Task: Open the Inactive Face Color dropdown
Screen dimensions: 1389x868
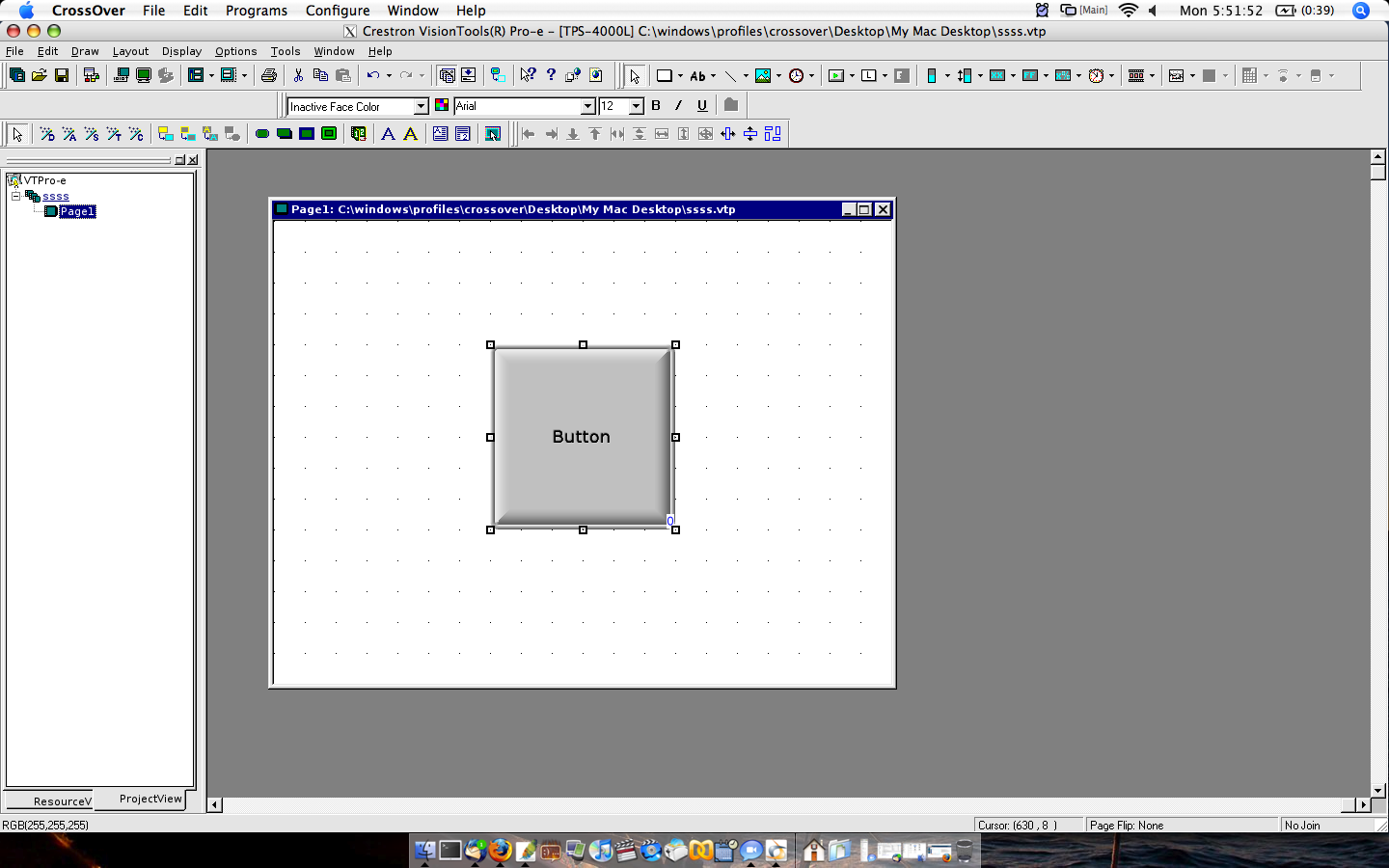Action: click(422, 106)
